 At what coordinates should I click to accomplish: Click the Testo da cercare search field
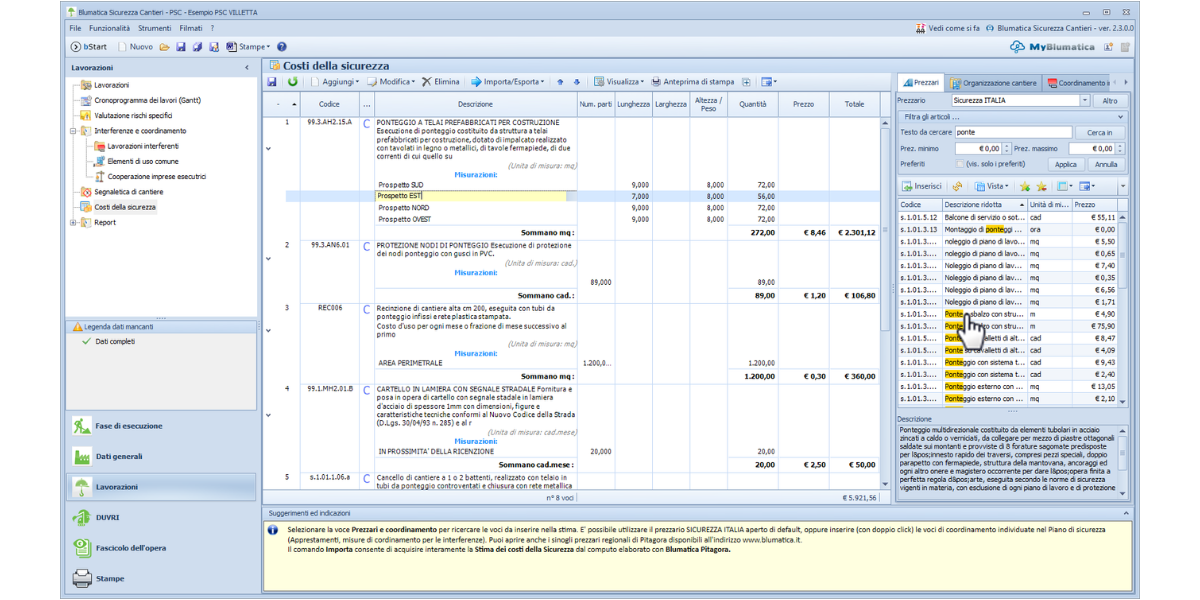click(1012, 132)
